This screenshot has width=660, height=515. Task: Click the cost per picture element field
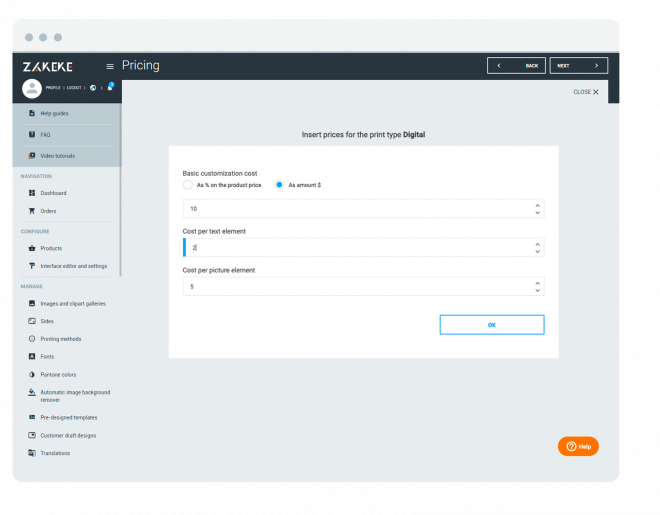tap(364, 286)
